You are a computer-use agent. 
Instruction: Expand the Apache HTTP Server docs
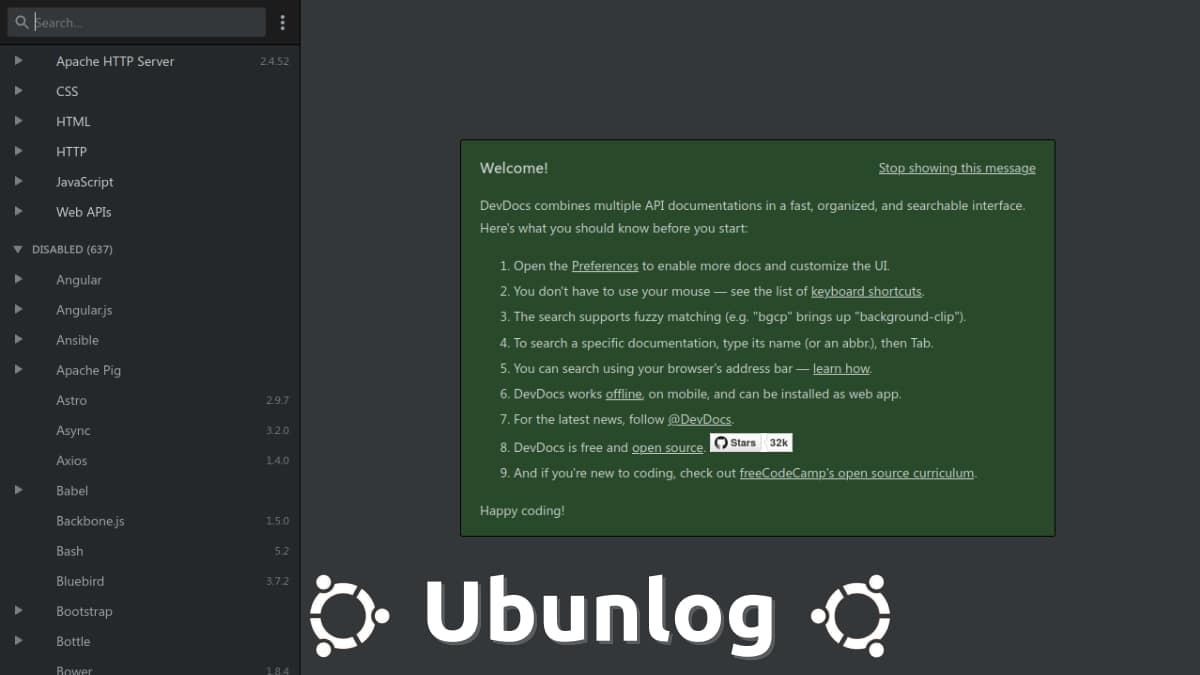coord(18,61)
